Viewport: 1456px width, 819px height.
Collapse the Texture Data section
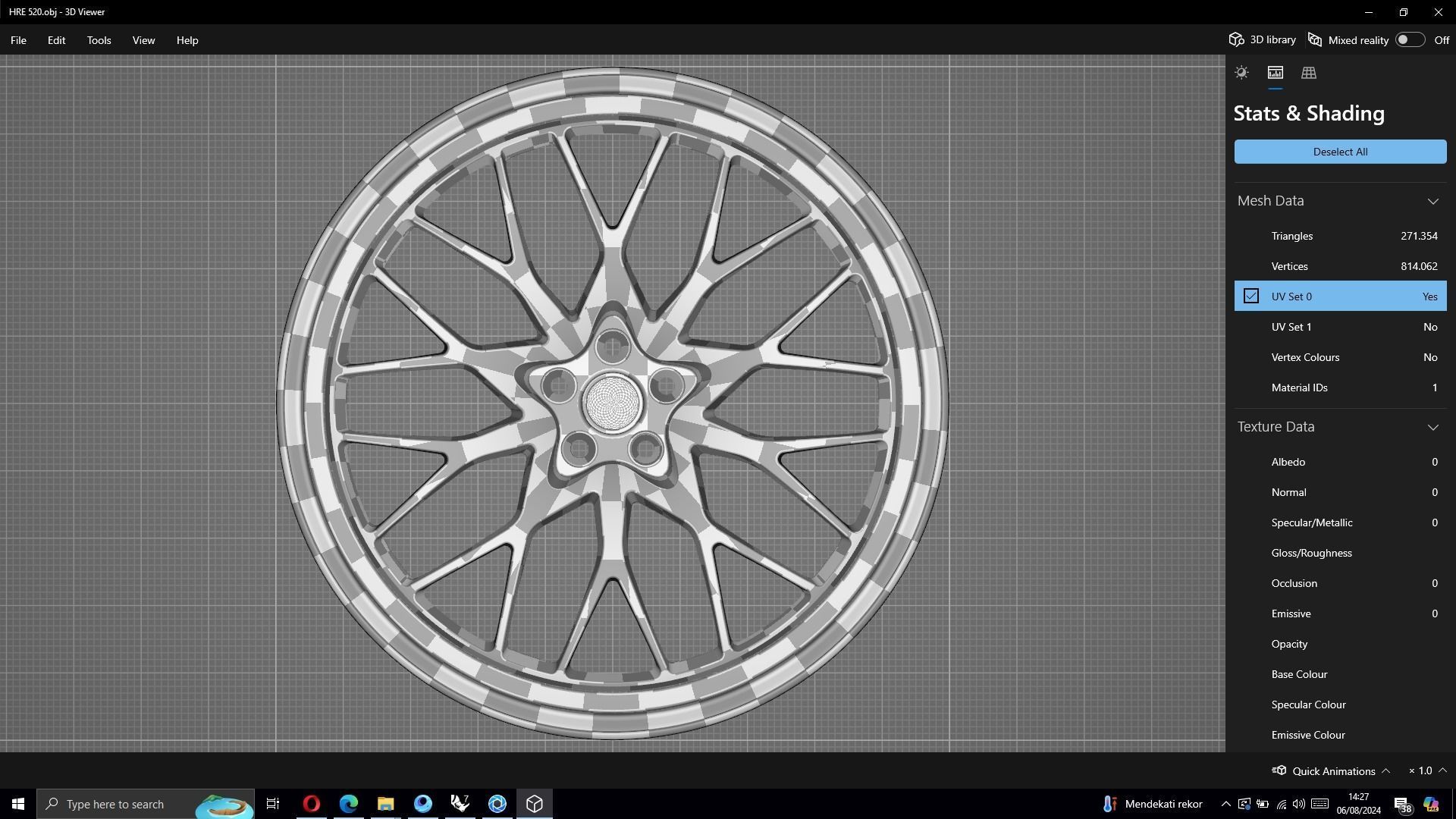1432,427
